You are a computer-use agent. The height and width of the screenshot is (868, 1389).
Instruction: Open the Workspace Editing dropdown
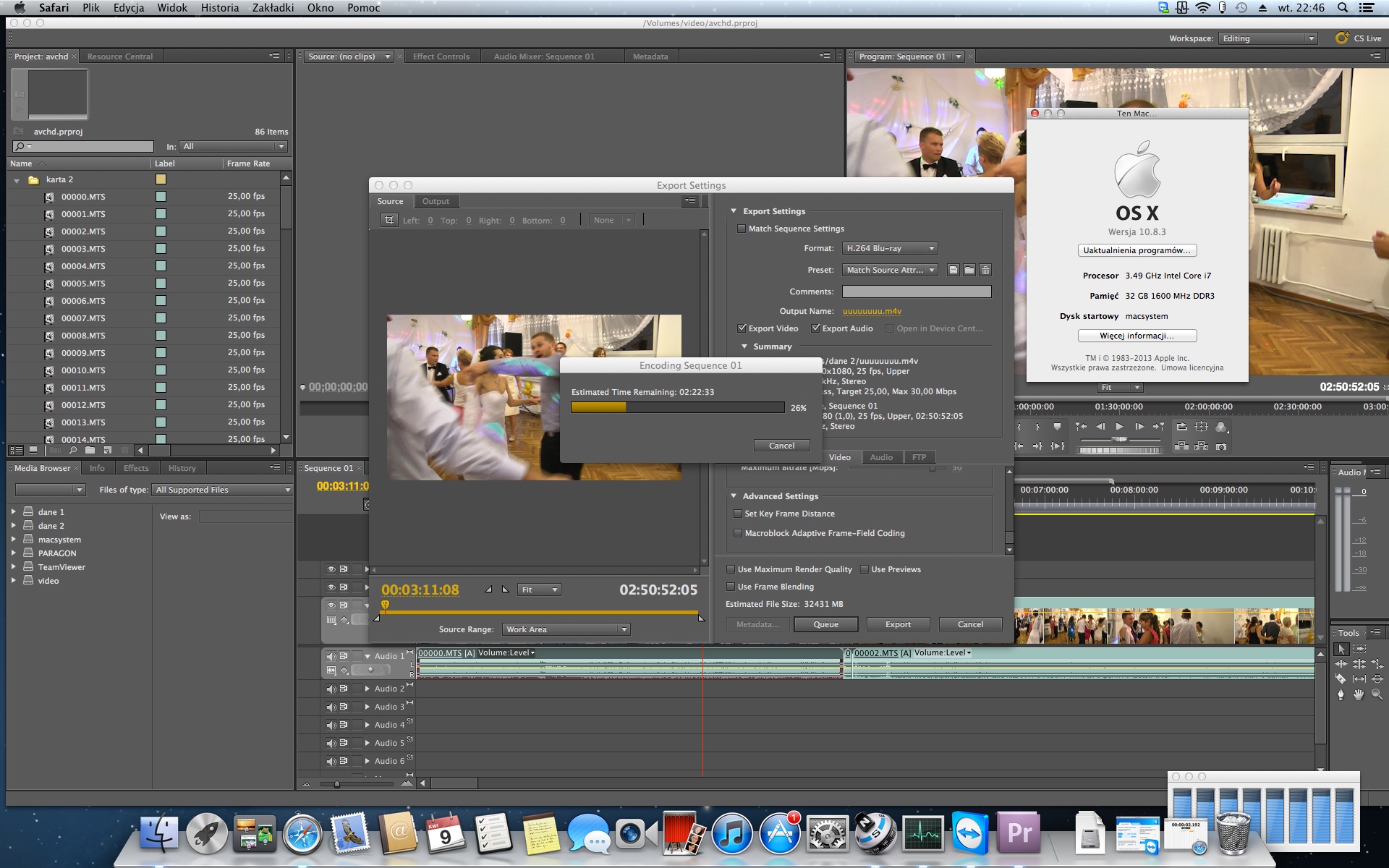point(1268,38)
